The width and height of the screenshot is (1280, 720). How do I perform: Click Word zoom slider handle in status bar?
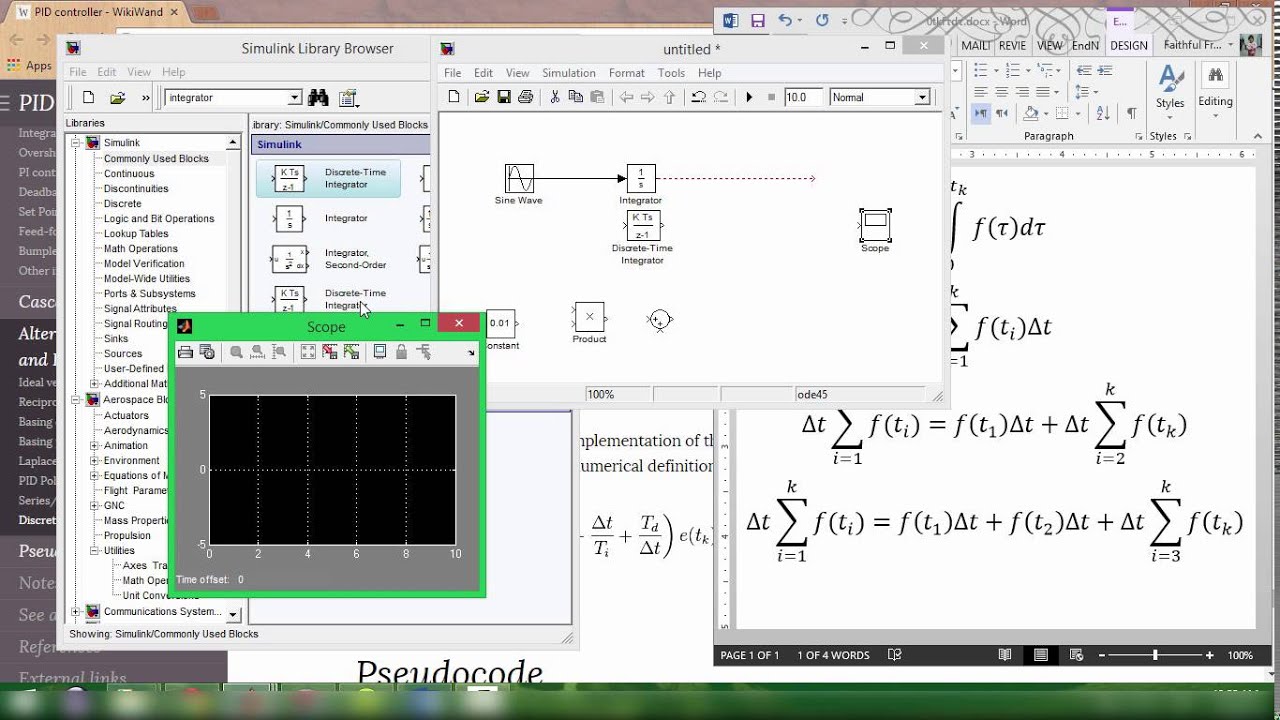(x=1155, y=655)
